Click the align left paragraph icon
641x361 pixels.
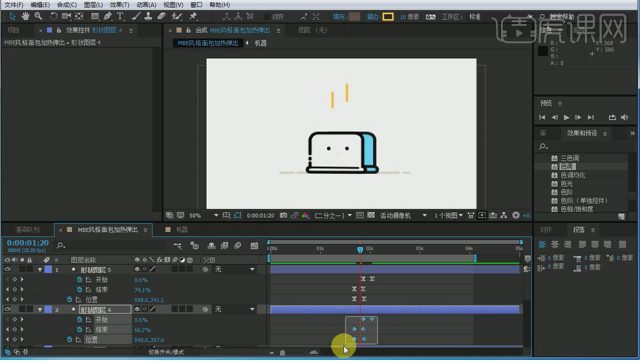(x=542, y=244)
